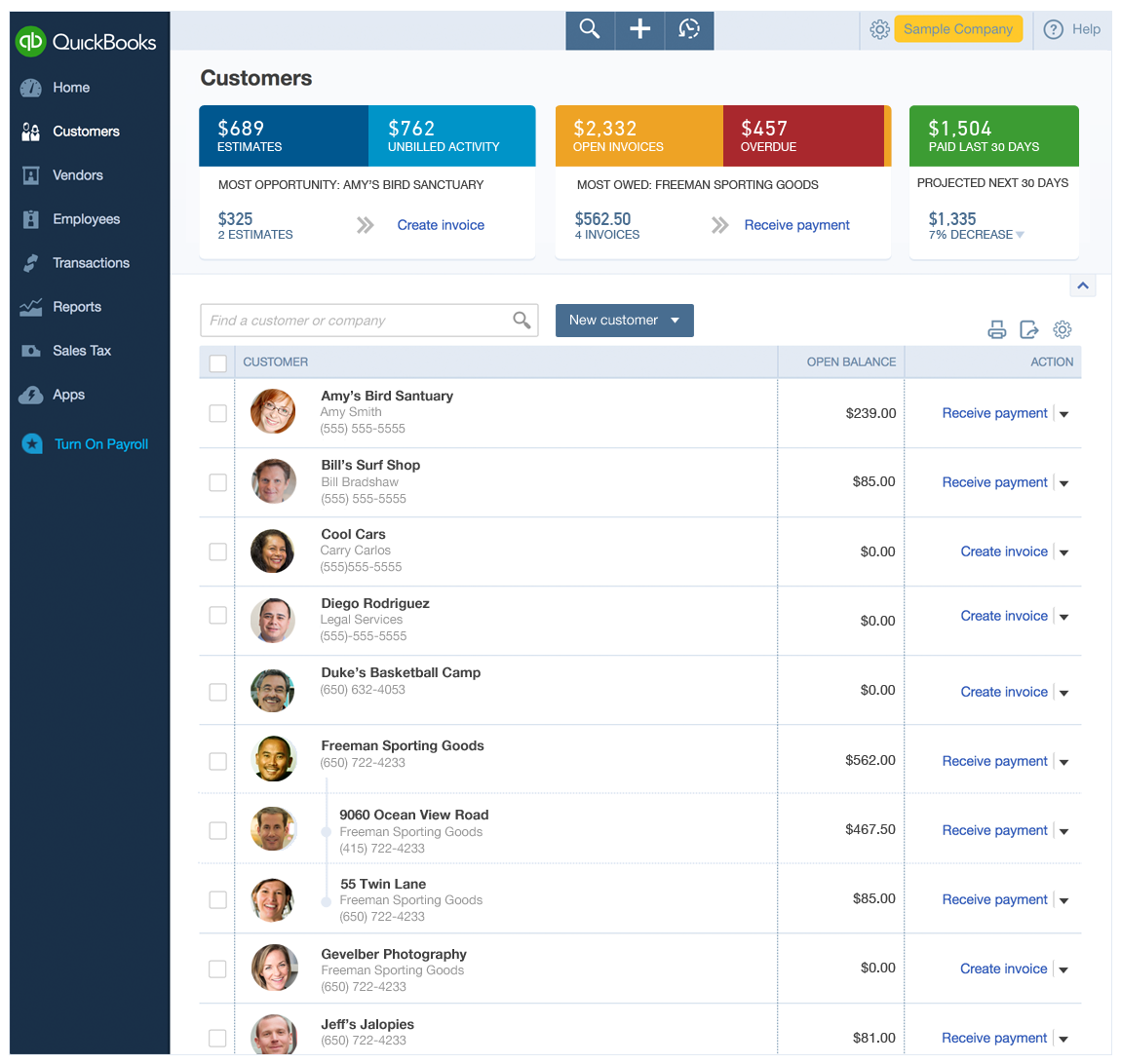Check the 55 Twin Lane row checkbox
The image size is (1121, 1064).
[x=218, y=899]
